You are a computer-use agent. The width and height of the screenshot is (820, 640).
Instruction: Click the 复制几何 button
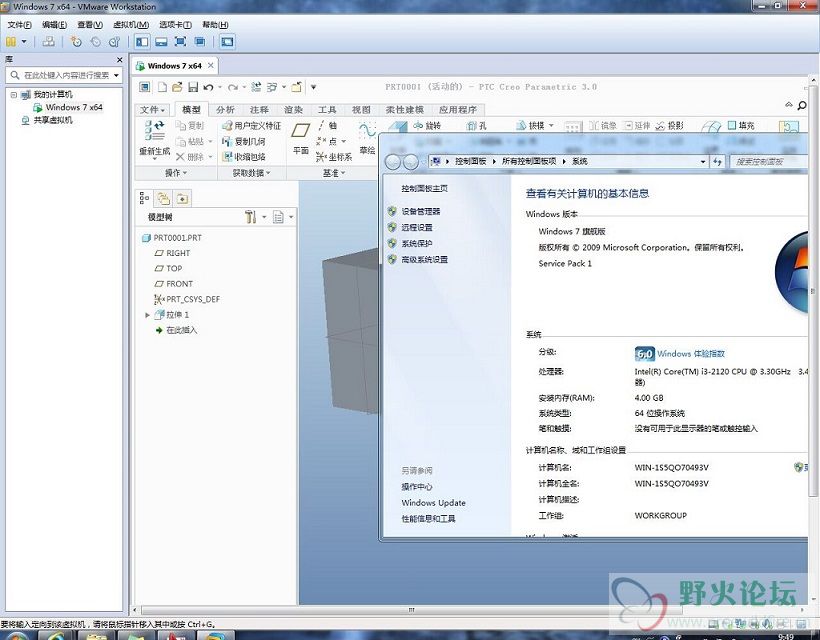click(x=244, y=142)
